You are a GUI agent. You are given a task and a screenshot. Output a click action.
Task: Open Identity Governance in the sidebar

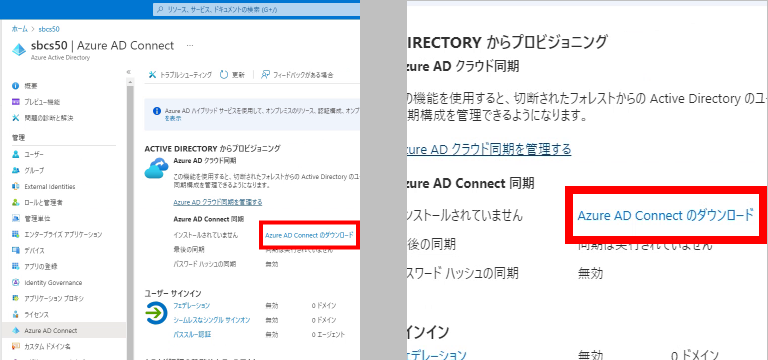(53, 283)
